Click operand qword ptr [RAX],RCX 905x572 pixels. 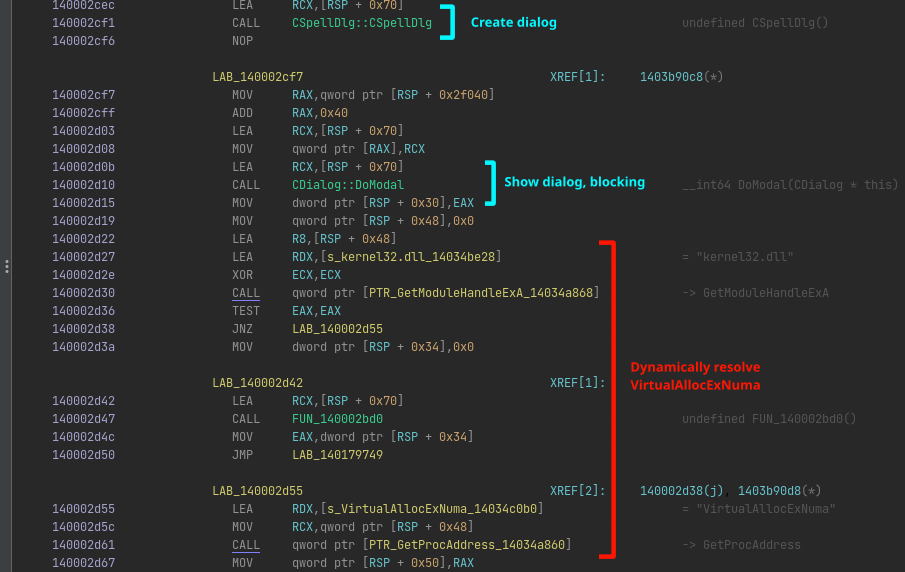point(358,149)
